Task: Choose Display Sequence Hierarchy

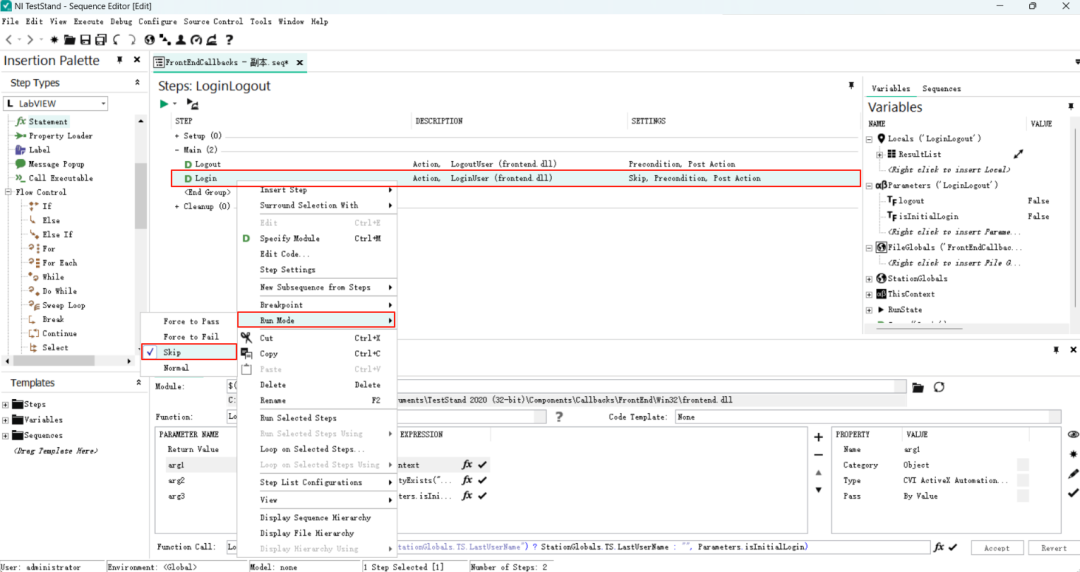Action: pyautogui.click(x=317, y=518)
